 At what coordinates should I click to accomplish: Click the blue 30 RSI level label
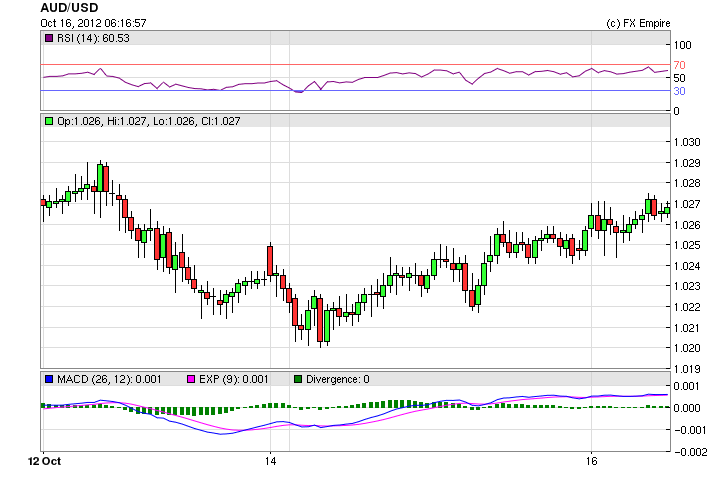[x=679, y=91]
